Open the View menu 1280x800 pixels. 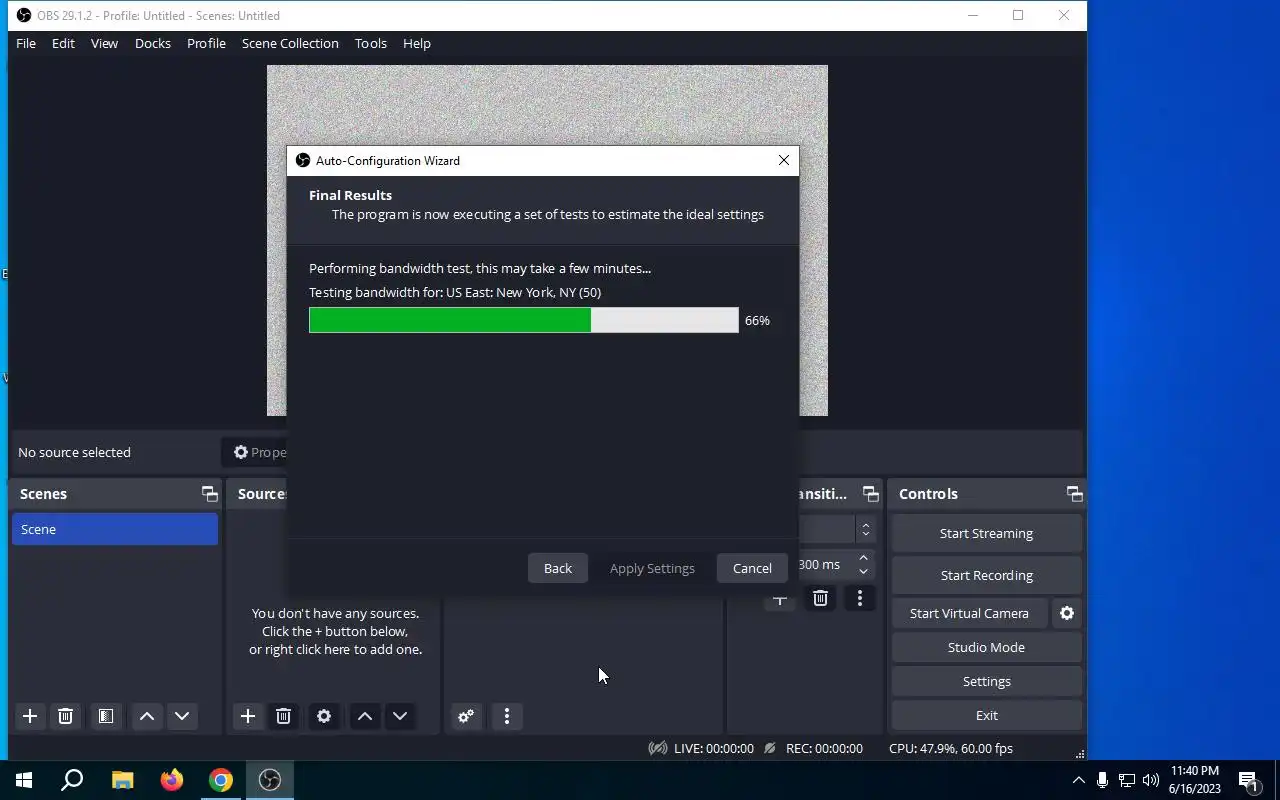point(104,43)
